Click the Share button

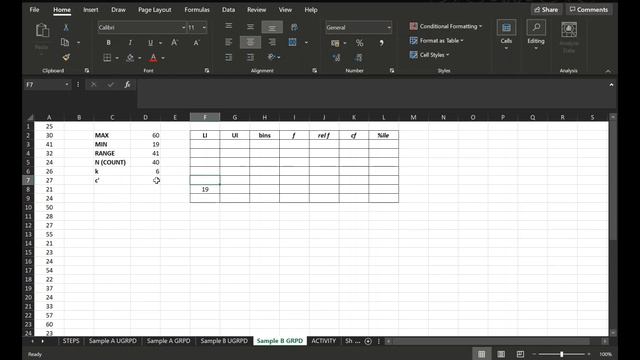546,9
